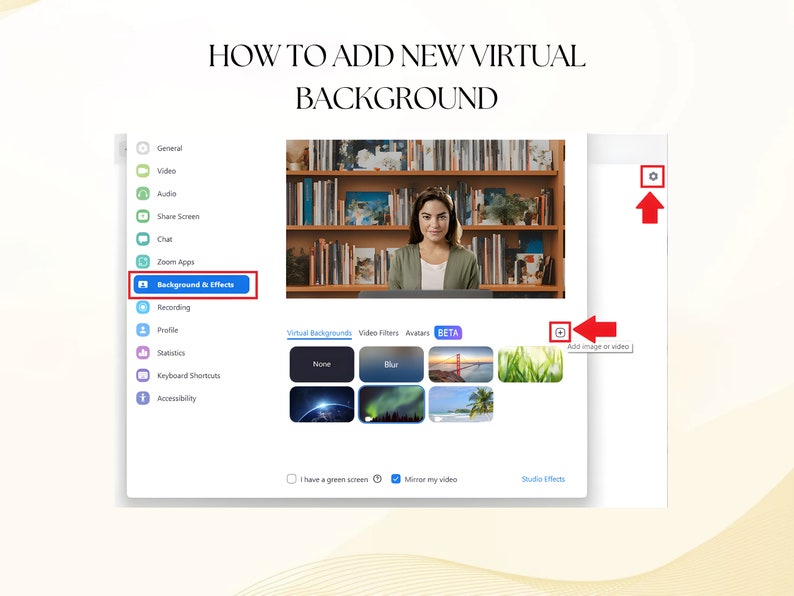The image size is (794, 596).
Task: Click the Audio headphones icon
Action: [x=143, y=193]
